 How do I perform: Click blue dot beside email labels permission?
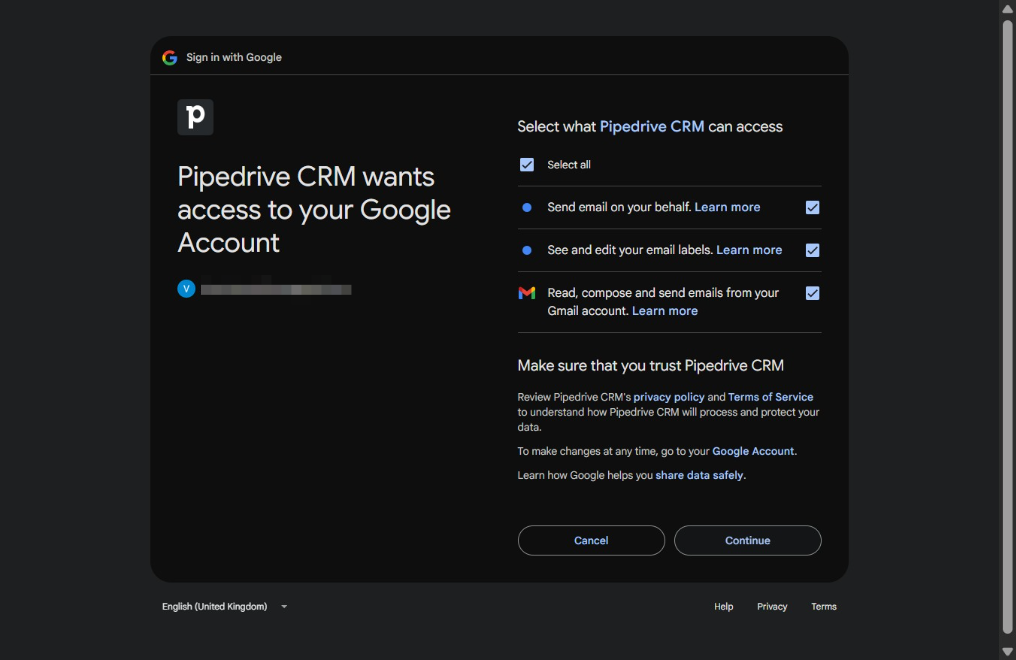point(527,250)
